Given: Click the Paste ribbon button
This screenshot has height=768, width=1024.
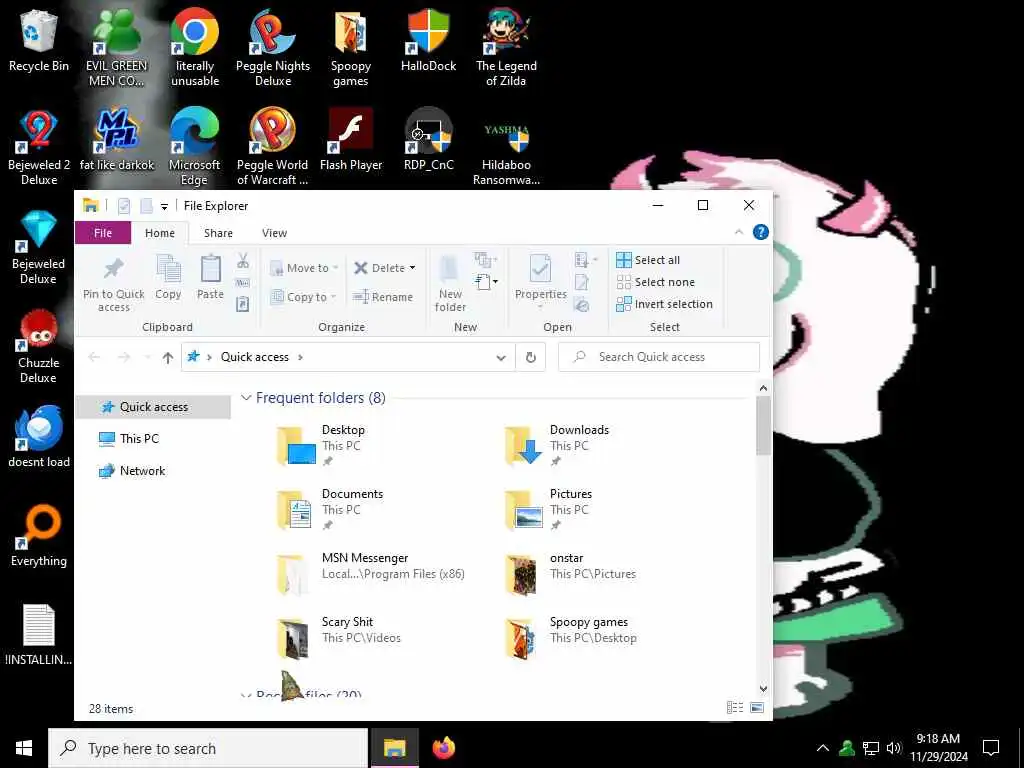Looking at the screenshot, I should [x=210, y=278].
